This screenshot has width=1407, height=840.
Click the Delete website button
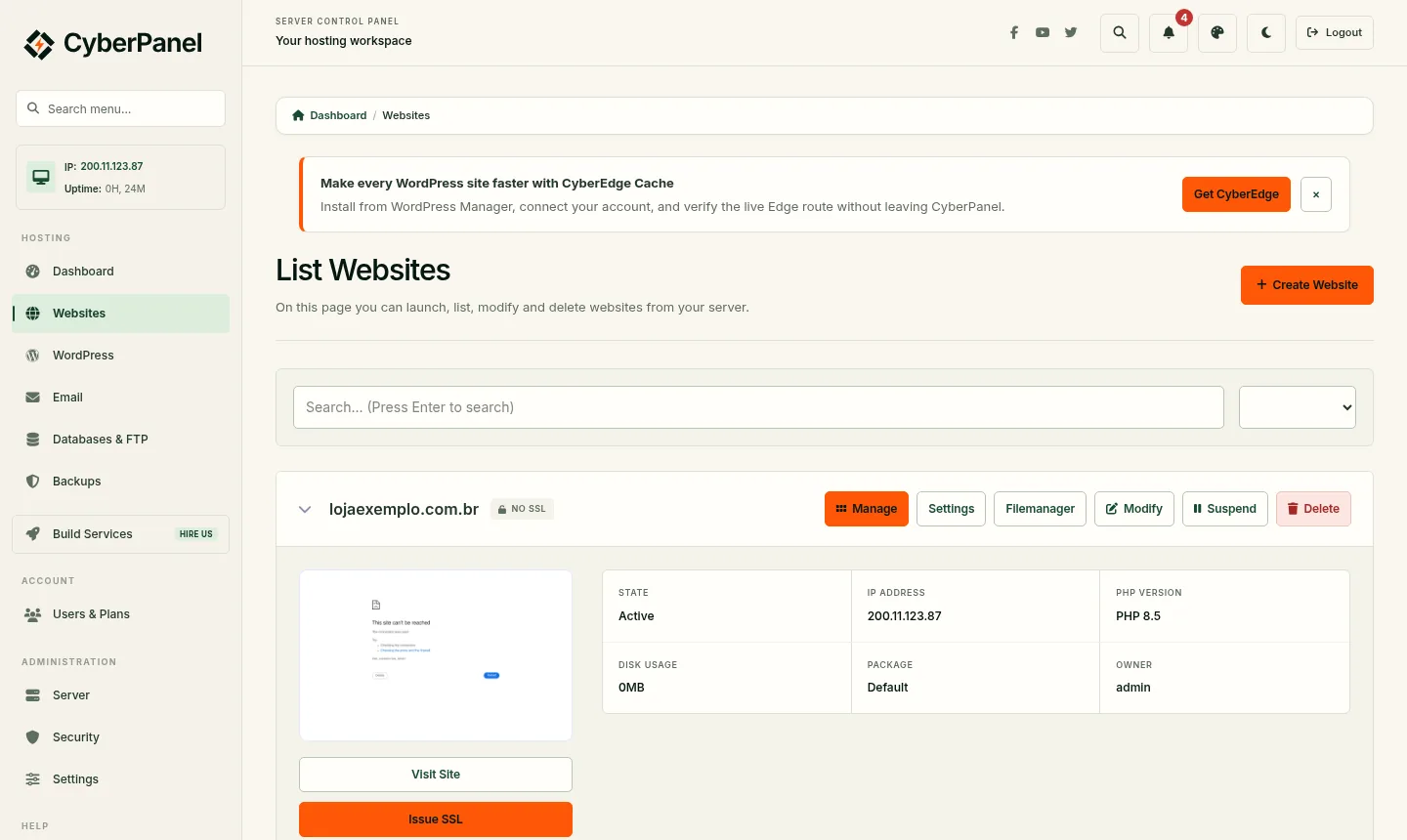[1313, 509]
